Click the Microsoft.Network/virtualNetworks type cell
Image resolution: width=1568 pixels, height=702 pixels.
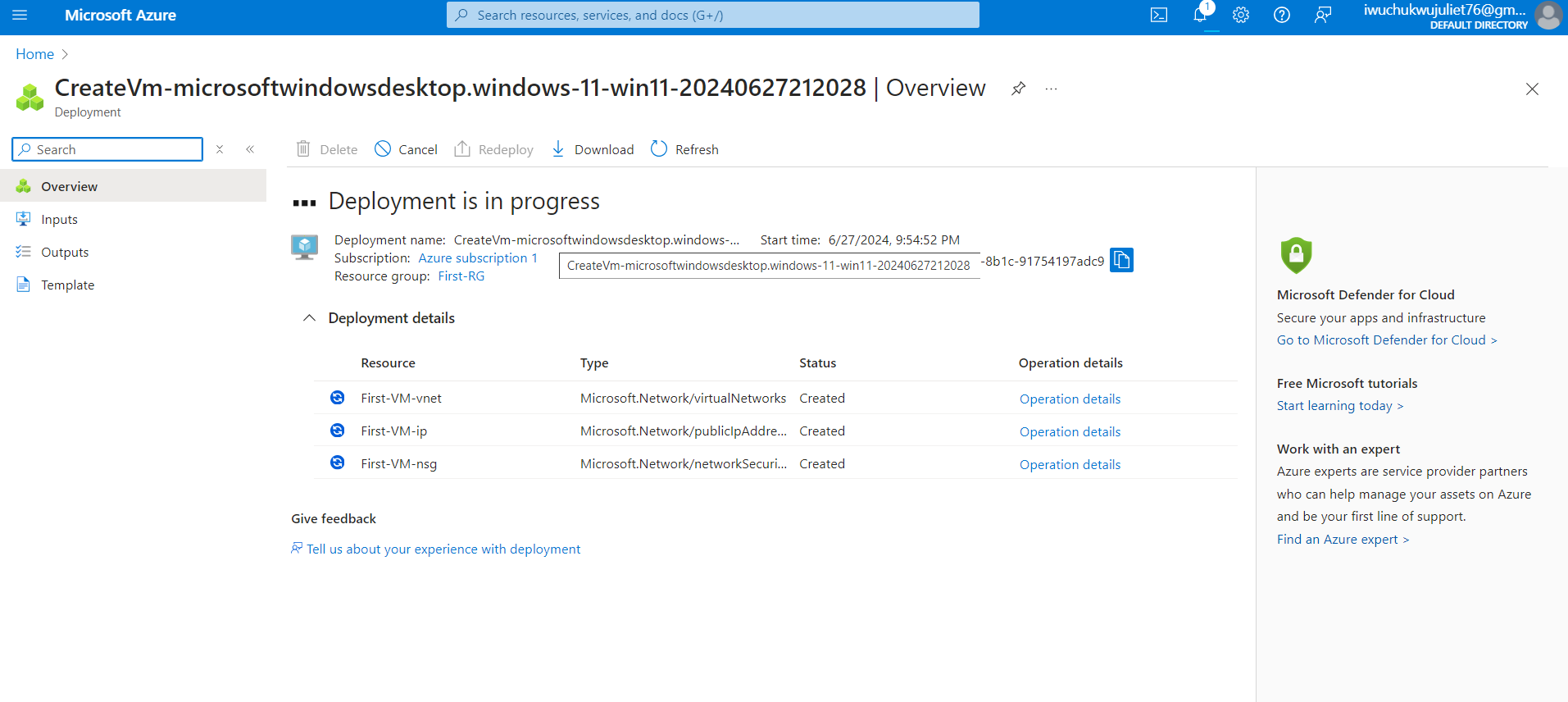(x=683, y=399)
